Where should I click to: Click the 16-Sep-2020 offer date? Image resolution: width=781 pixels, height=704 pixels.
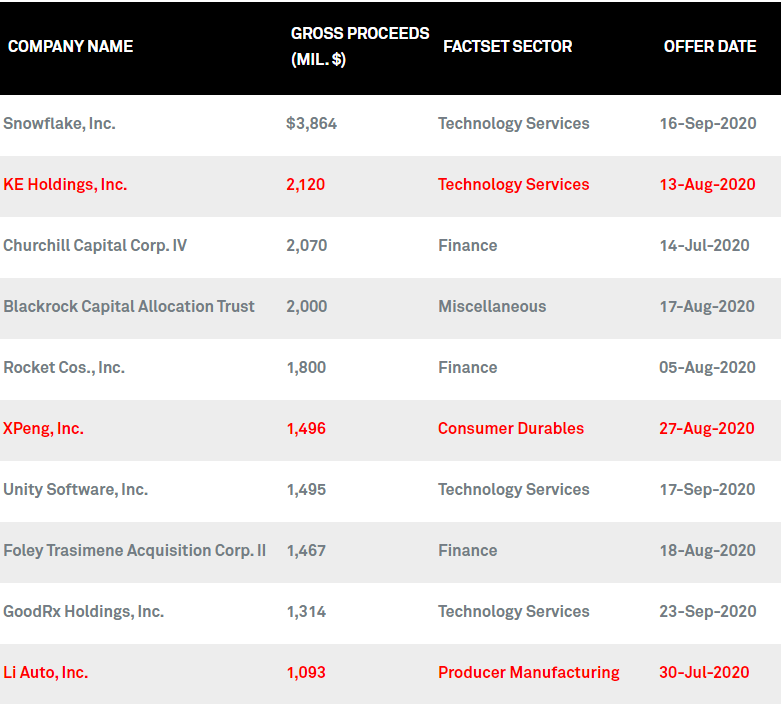pyautogui.click(x=708, y=124)
